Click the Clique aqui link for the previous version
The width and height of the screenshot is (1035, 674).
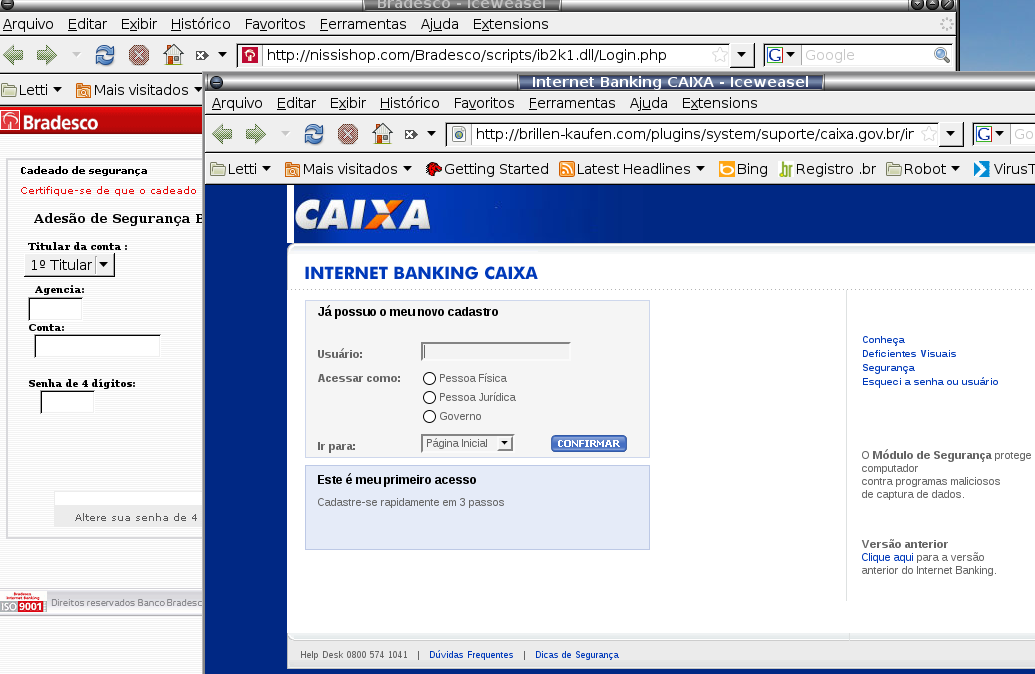[x=887, y=557]
